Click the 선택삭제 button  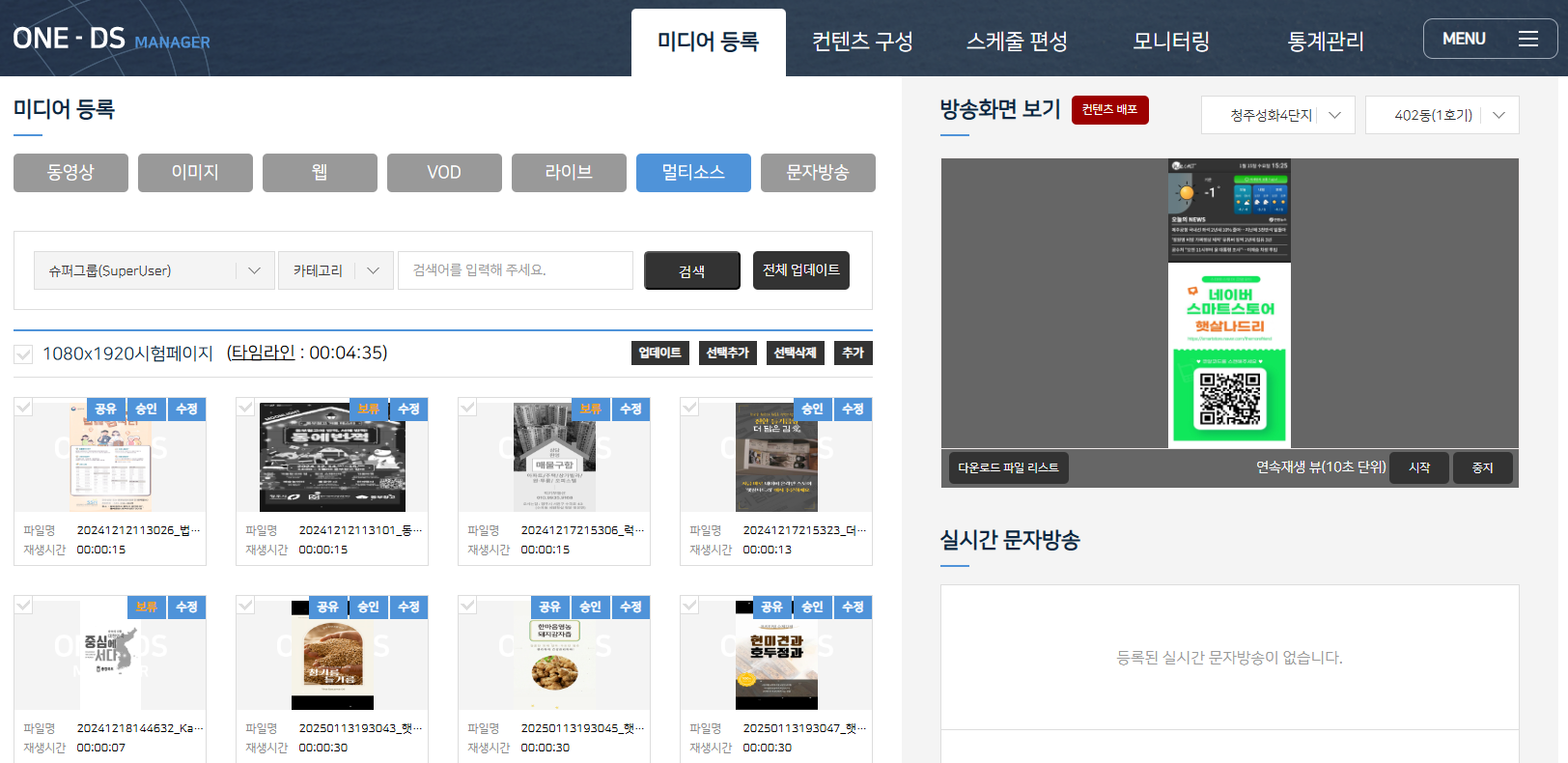click(796, 353)
